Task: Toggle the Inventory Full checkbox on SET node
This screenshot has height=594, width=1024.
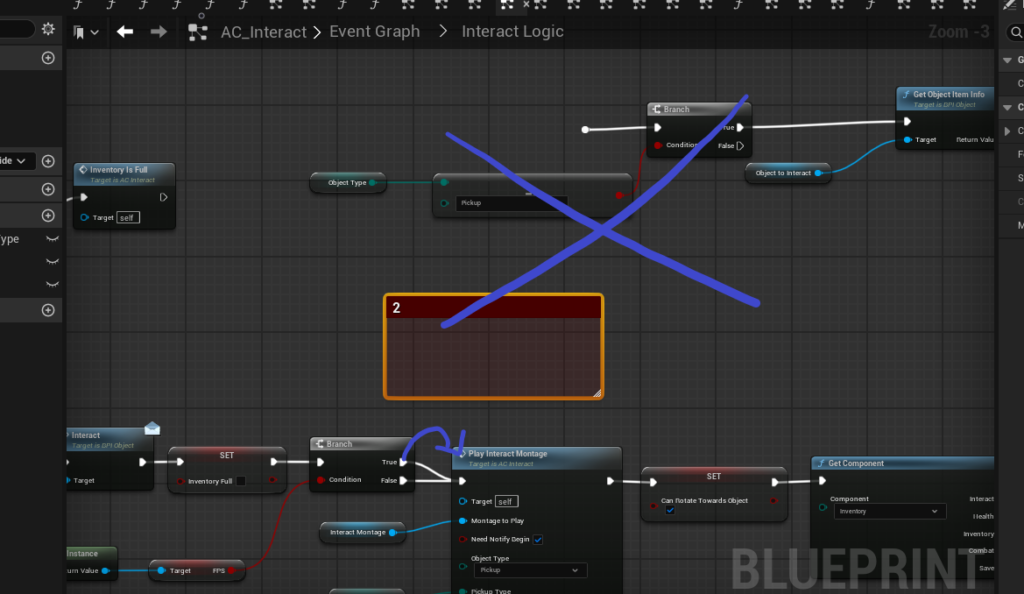Action: click(240, 481)
